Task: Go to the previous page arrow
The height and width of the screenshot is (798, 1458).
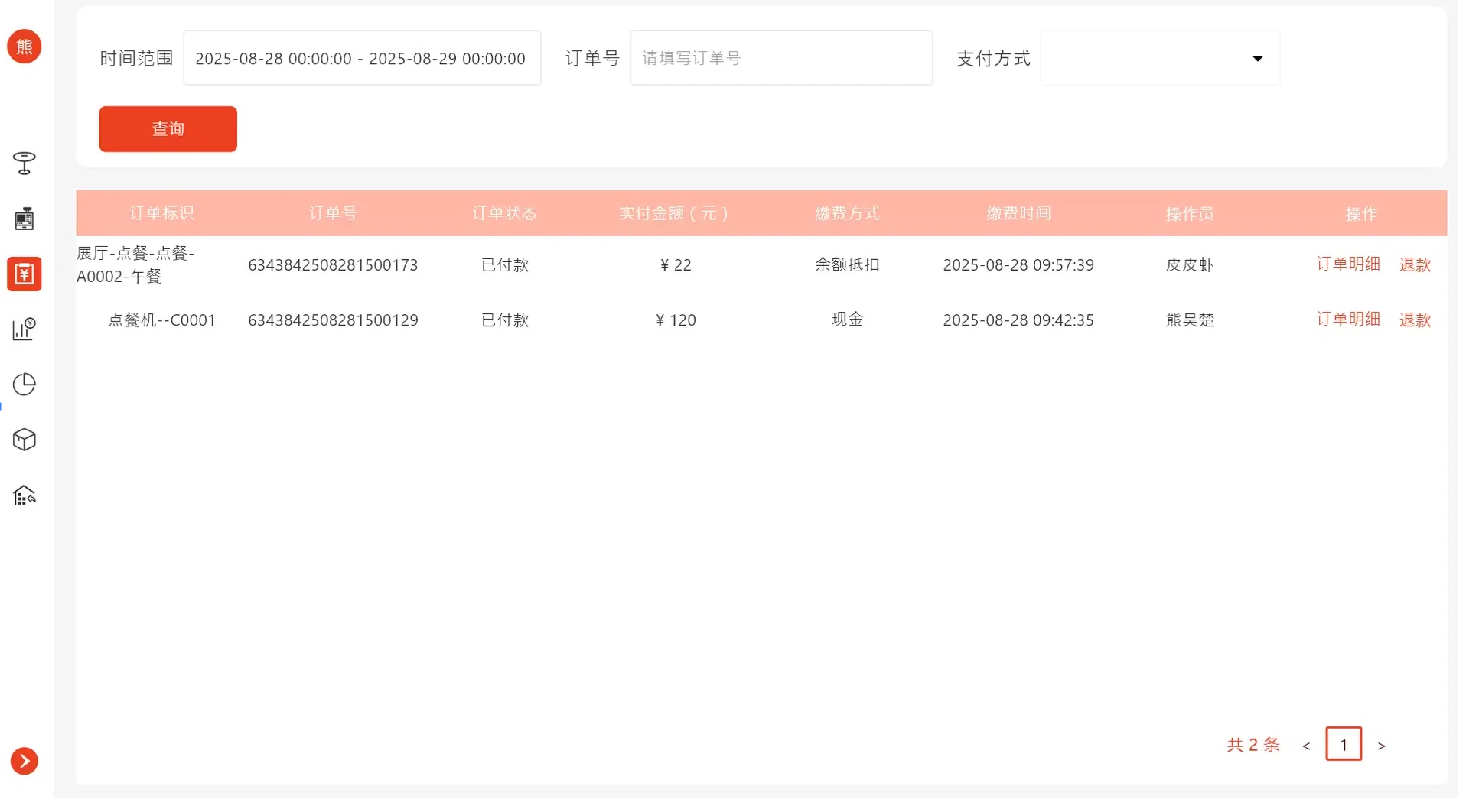Action: click(x=1306, y=745)
